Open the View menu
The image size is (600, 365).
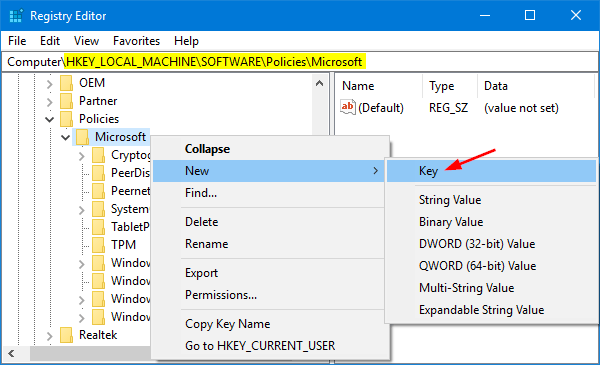click(x=86, y=41)
